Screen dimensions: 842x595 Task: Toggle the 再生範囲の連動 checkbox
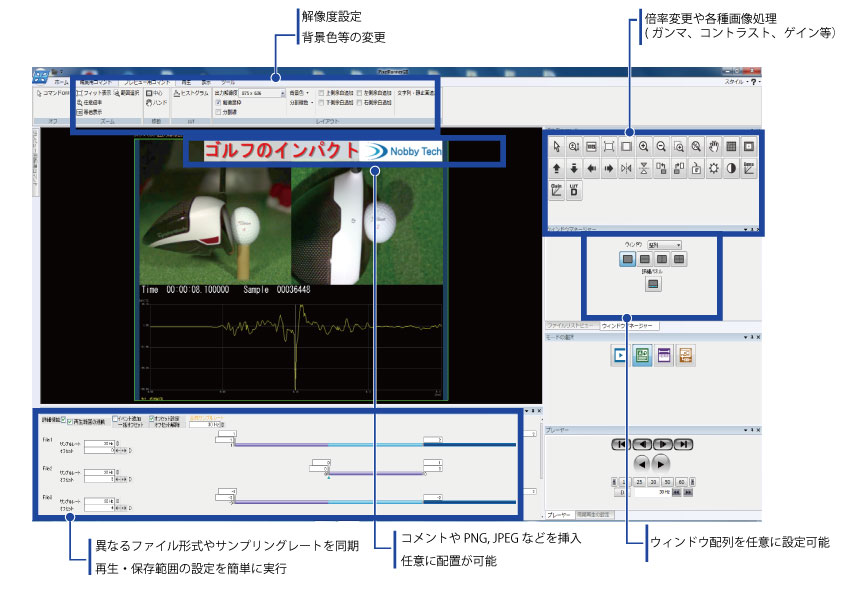coord(70,422)
